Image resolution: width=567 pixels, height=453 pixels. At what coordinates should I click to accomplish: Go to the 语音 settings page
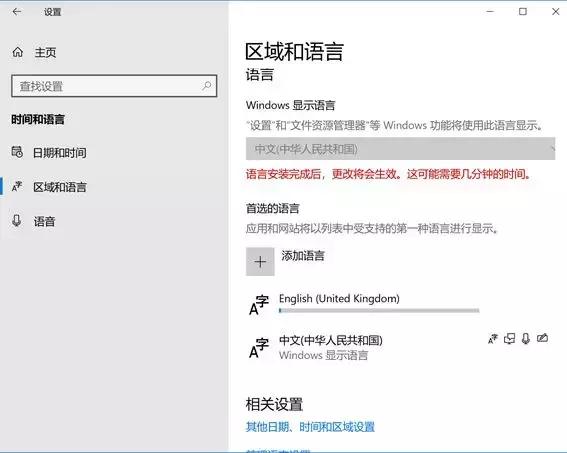tap(44, 221)
